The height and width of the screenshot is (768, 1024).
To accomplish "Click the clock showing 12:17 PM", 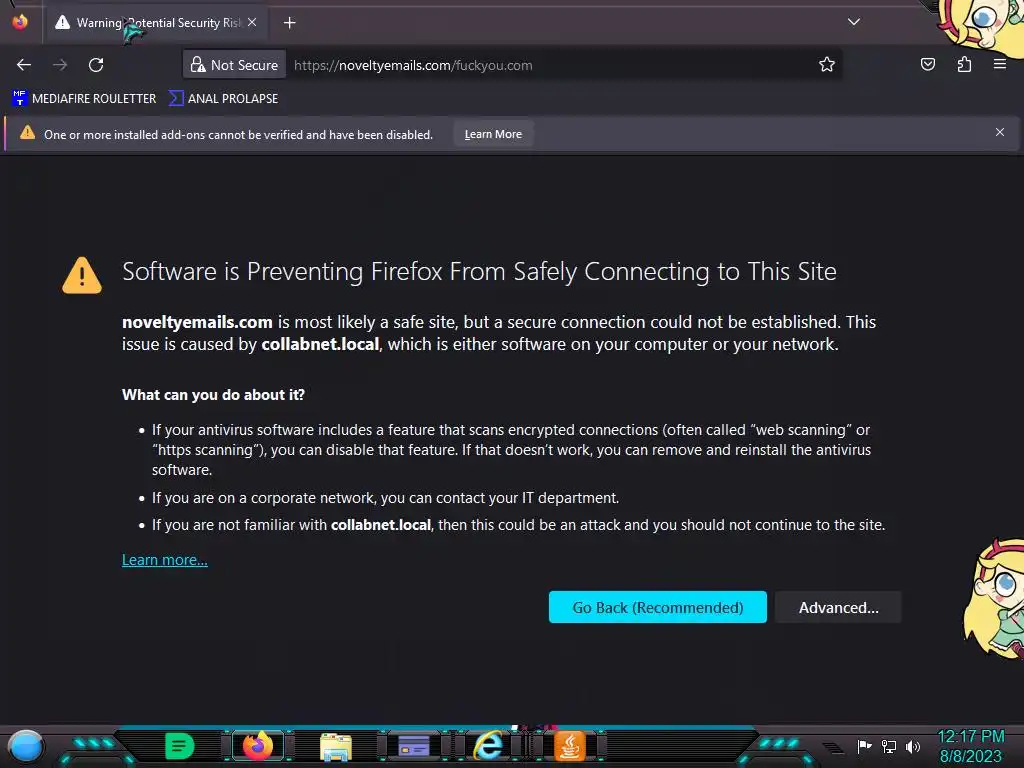I will tap(970, 737).
